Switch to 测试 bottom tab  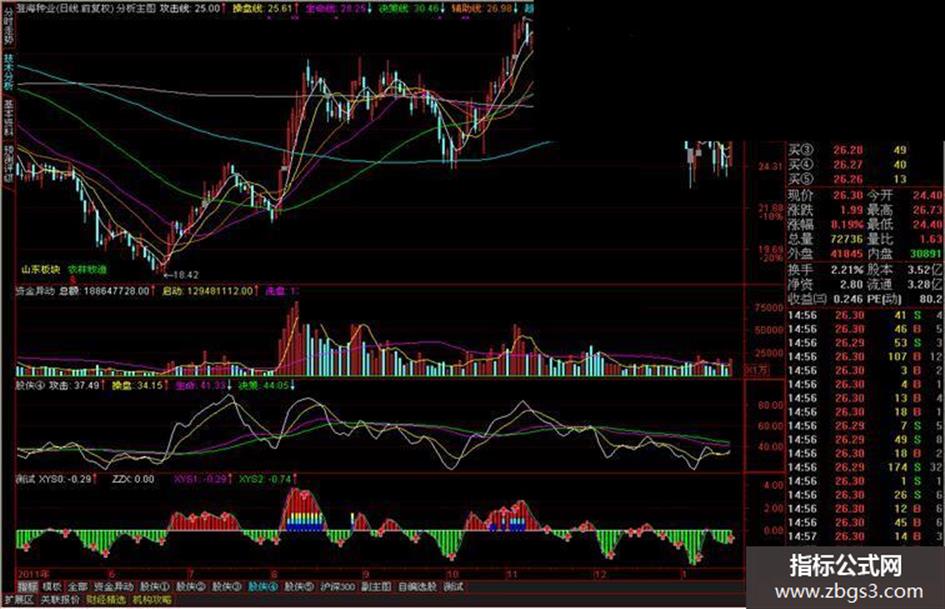453,586
